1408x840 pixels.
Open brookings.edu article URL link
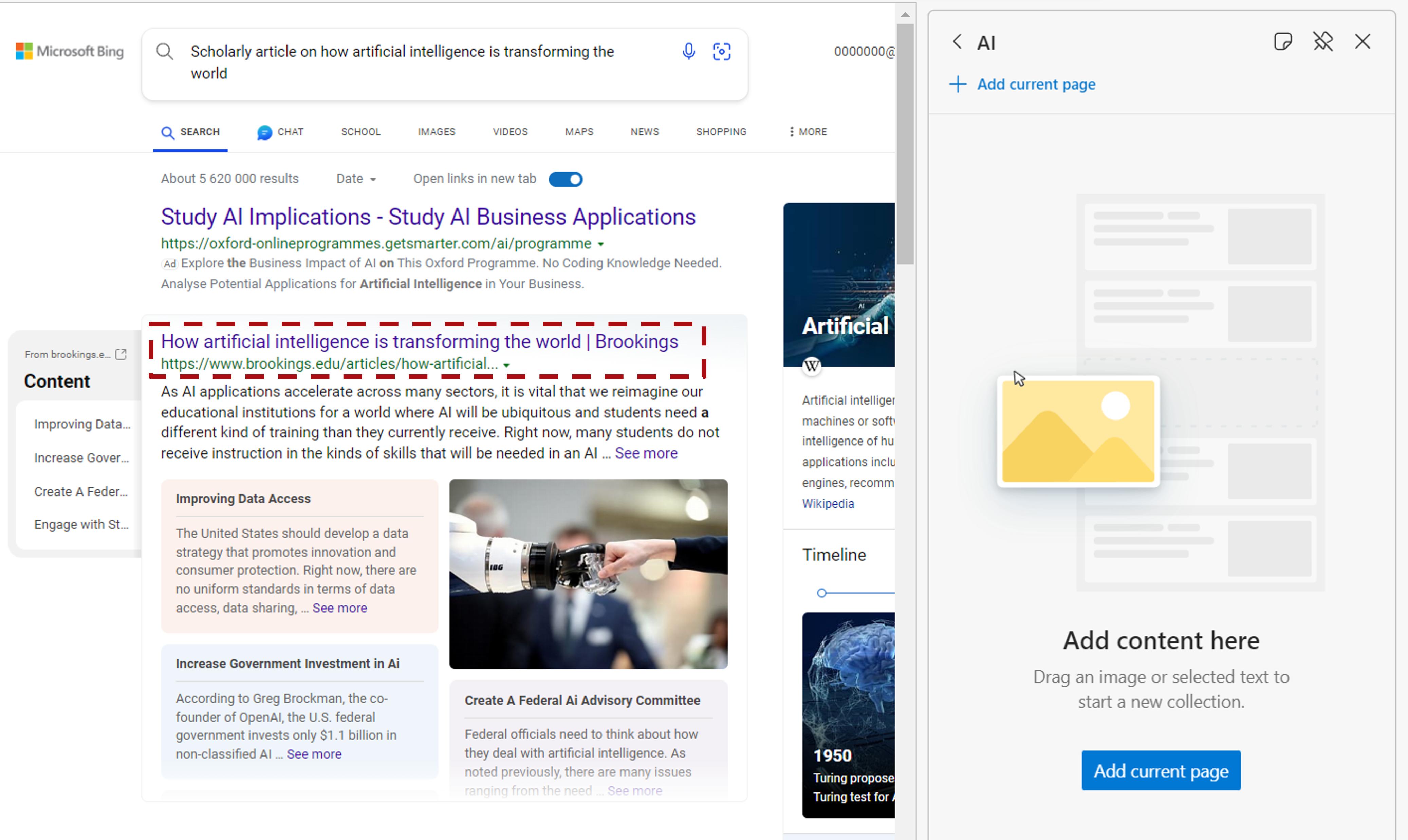tap(330, 365)
